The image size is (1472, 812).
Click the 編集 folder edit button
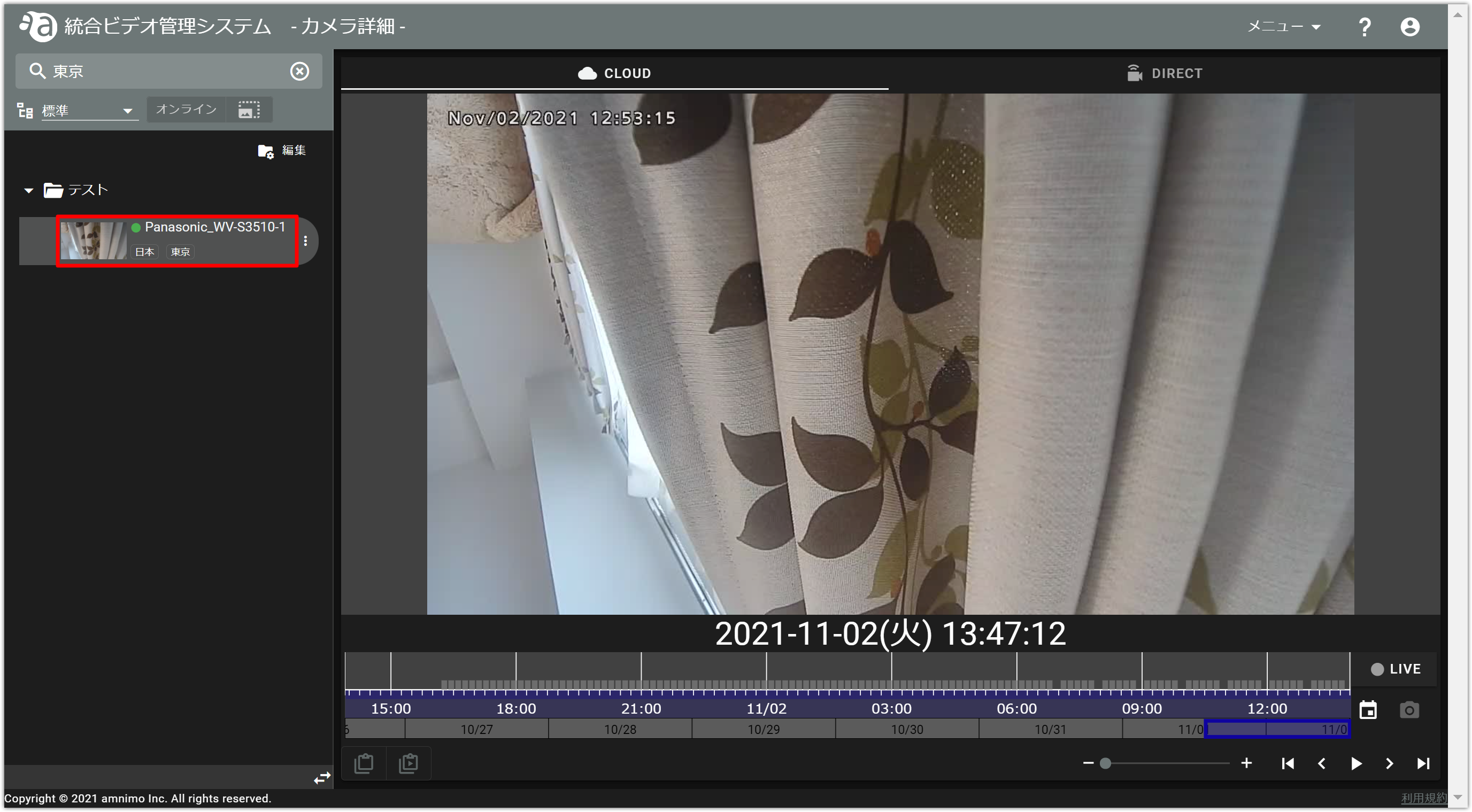pos(282,150)
